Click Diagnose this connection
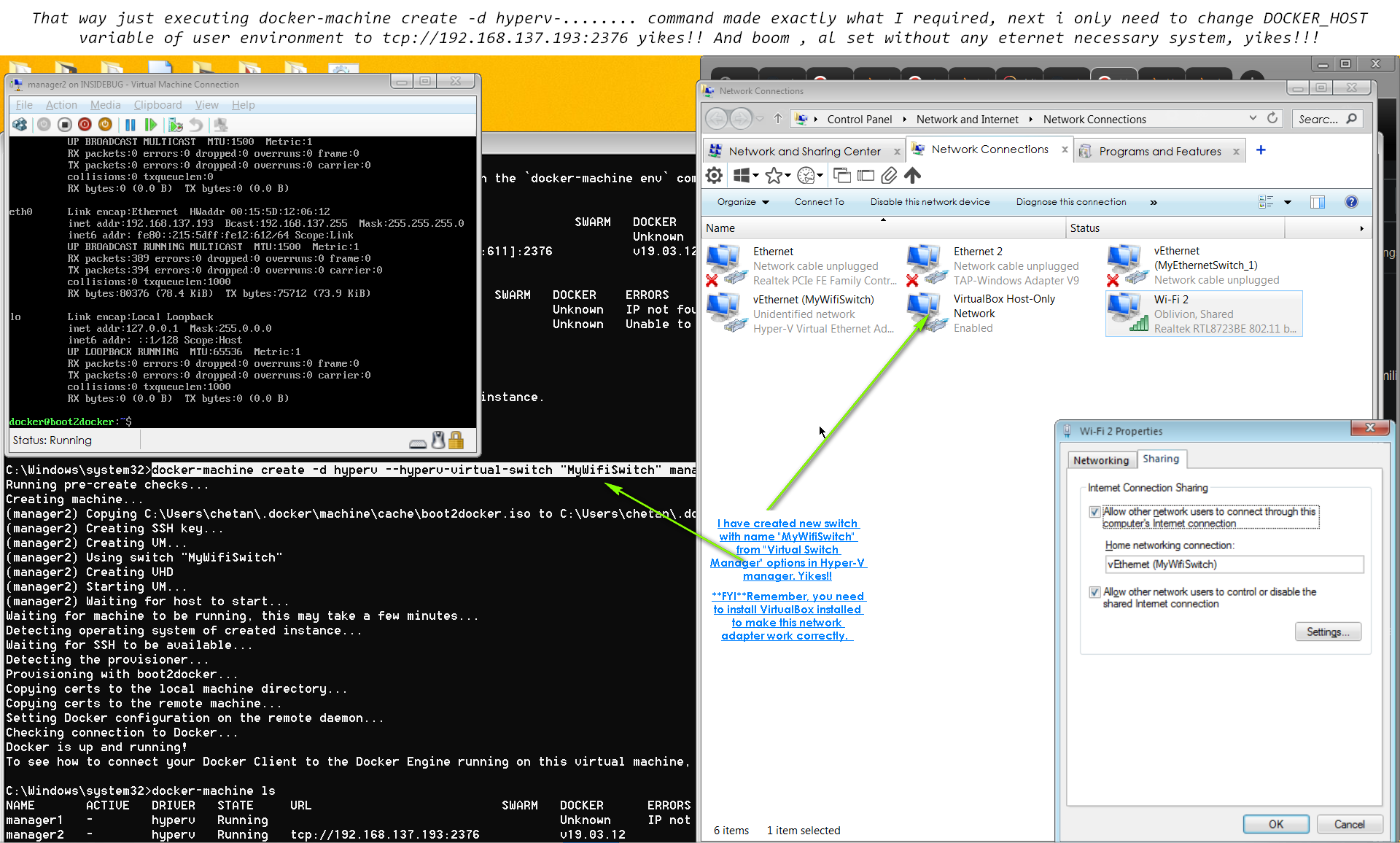1400x843 pixels. (x=1071, y=202)
